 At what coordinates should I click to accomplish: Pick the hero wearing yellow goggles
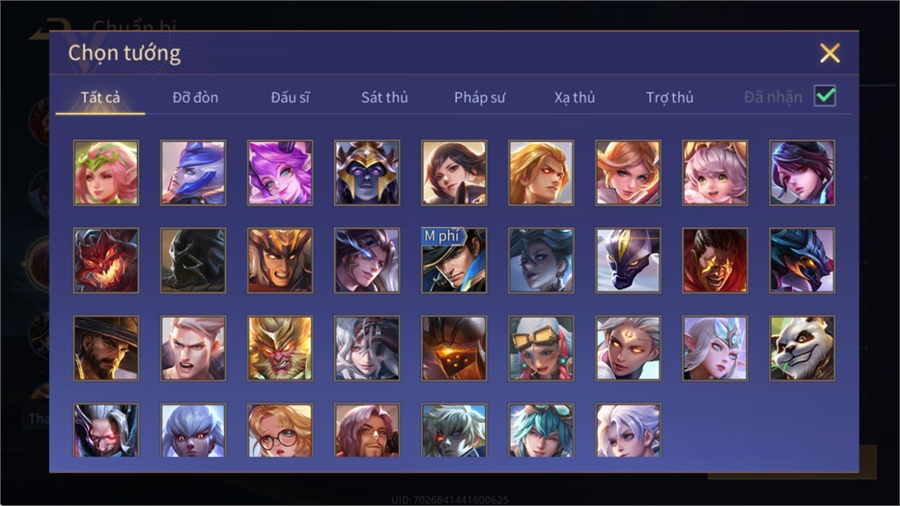coord(541,348)
